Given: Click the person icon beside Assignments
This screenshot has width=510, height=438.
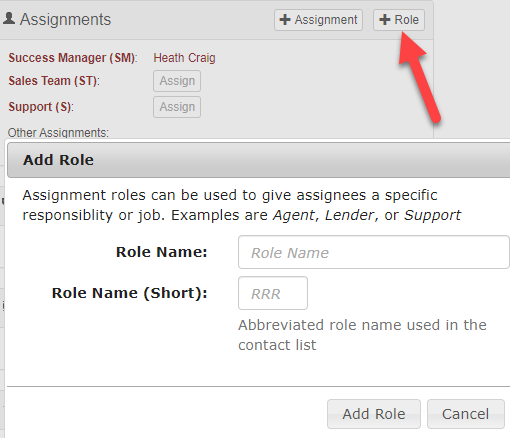Looking at the screenshot, I should pyautogui.click(x=9, y=18).
